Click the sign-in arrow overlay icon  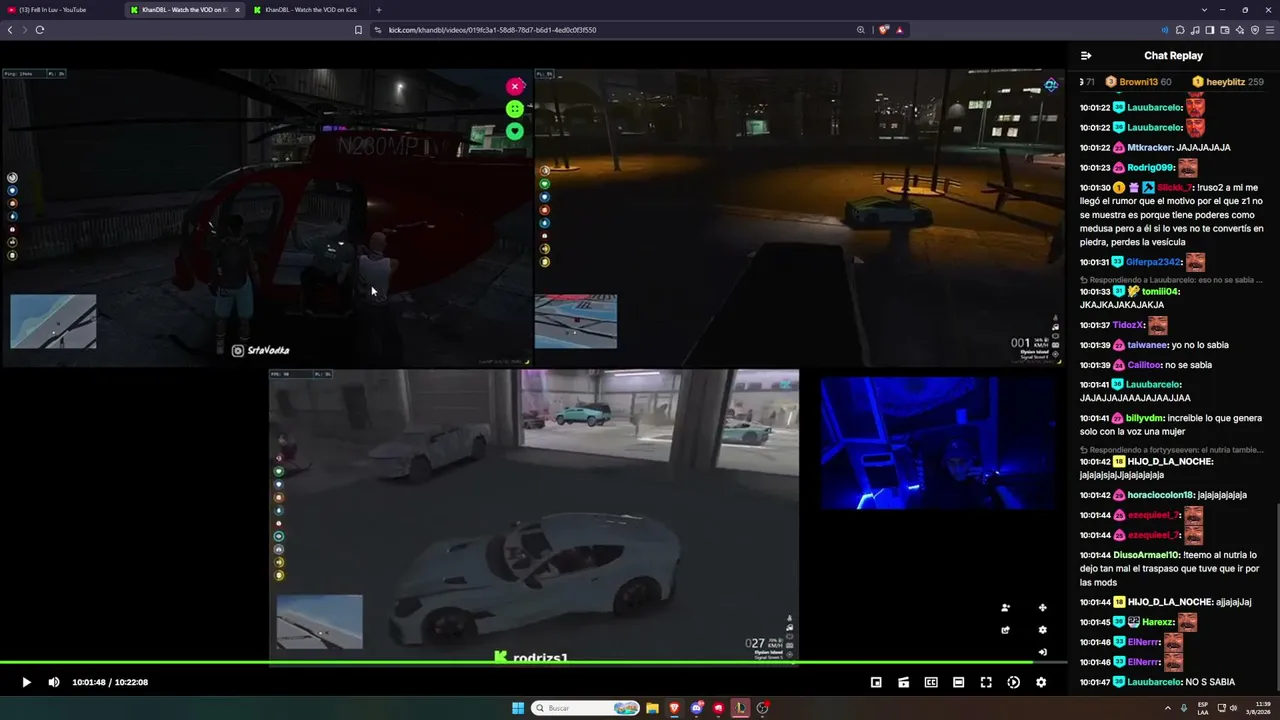point(1042,652)
